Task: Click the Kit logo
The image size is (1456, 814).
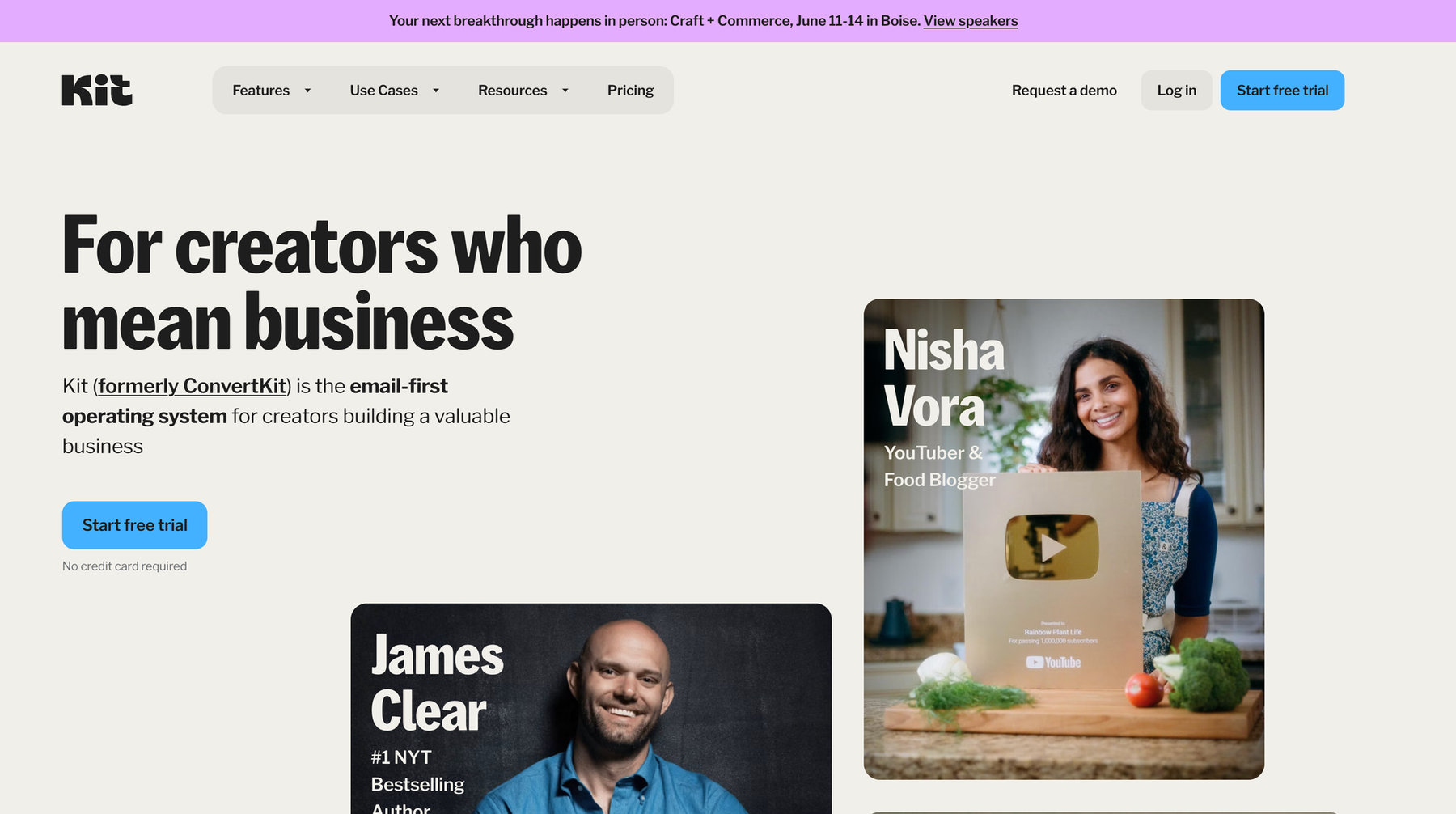Action: click(x=97, y=91)
